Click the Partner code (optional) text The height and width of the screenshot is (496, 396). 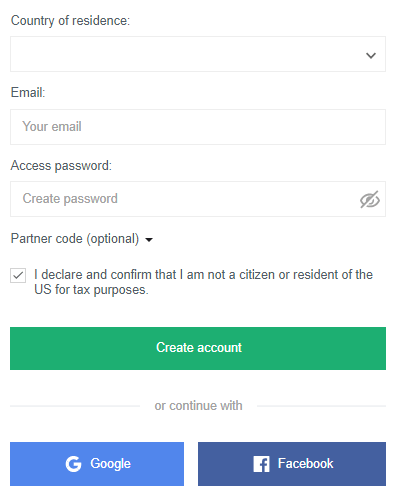point(75,239)
